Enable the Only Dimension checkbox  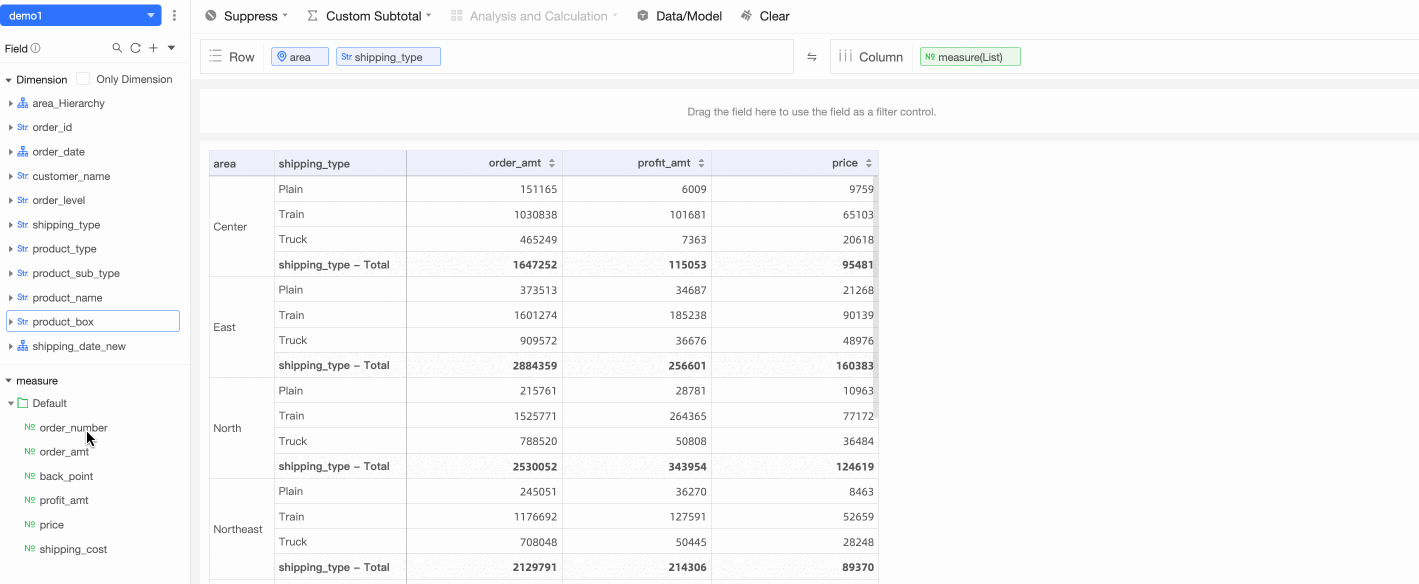tap(83, 79)
